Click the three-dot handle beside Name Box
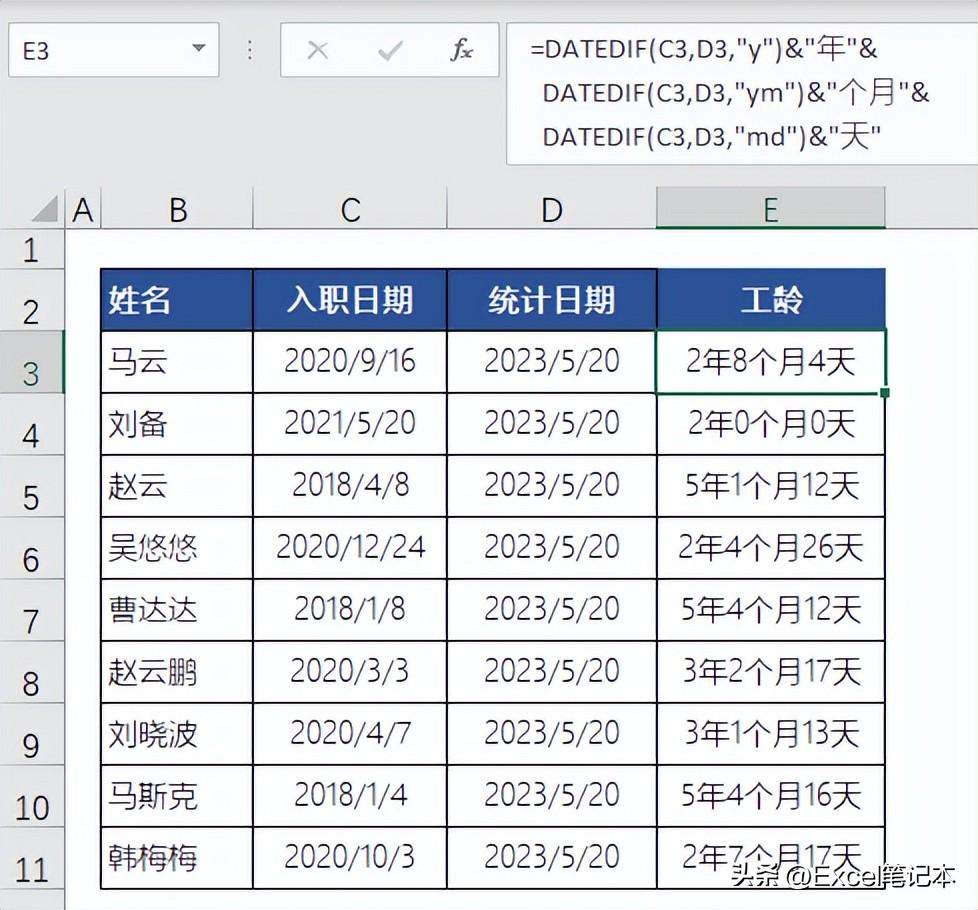The width and height of the screenshot is (978, 910). (x=249, y=50)
